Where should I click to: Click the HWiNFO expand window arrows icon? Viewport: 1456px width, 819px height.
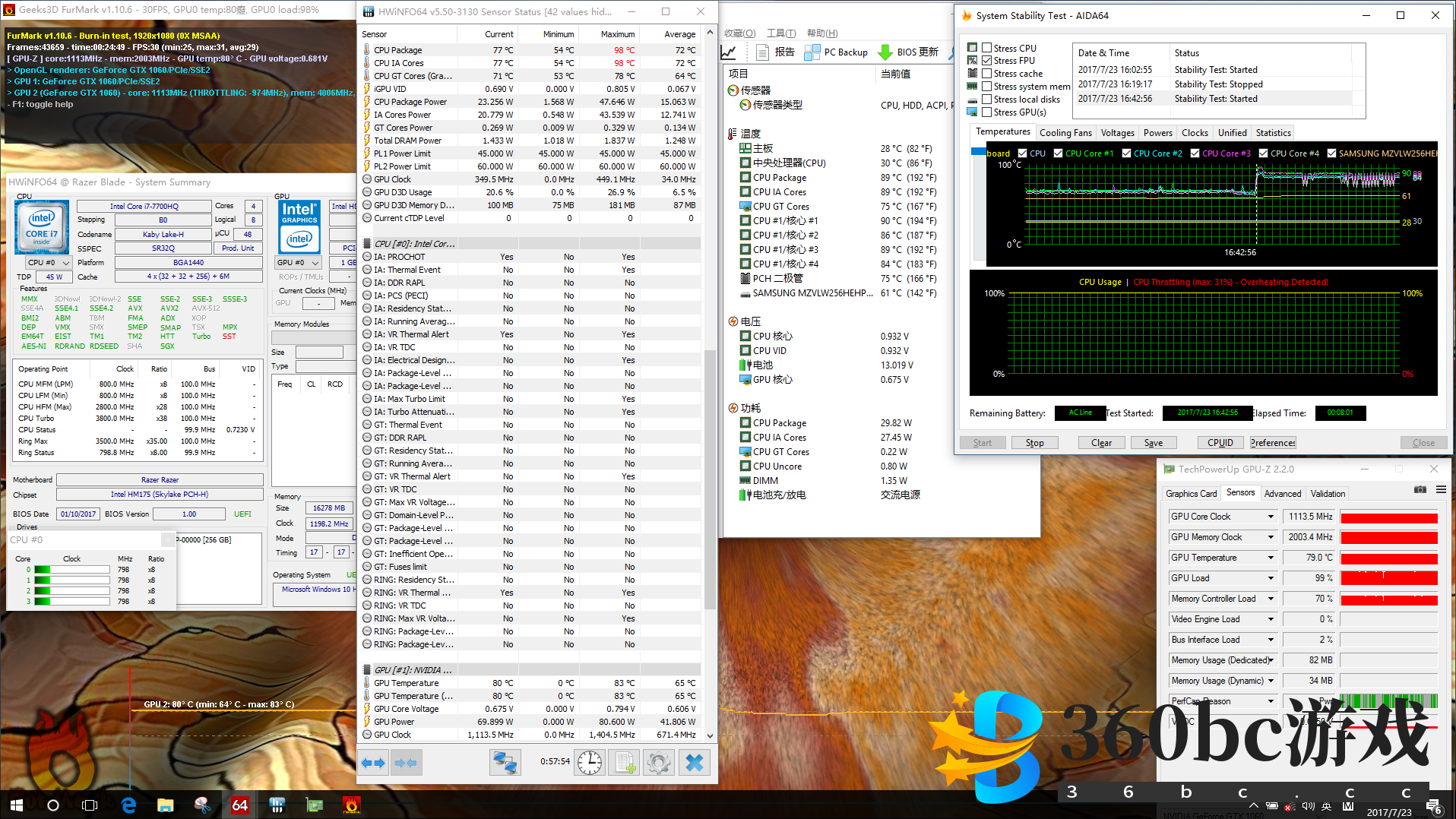coord(373,763)
